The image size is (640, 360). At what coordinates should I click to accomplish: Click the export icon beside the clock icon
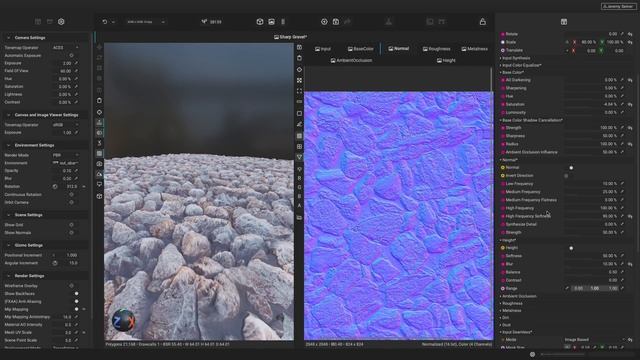(336, 22)
